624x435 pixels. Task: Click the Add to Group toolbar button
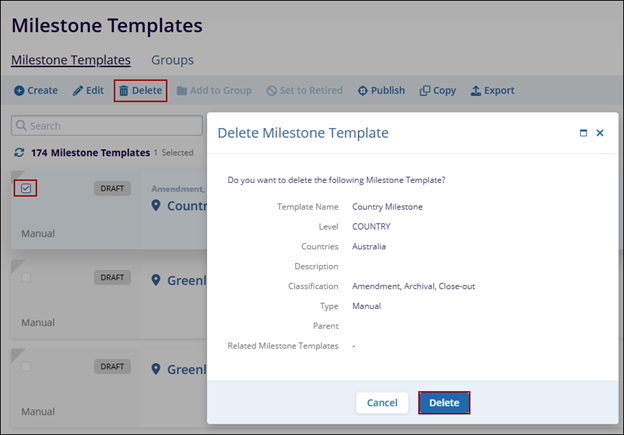(x=214, y=91)
